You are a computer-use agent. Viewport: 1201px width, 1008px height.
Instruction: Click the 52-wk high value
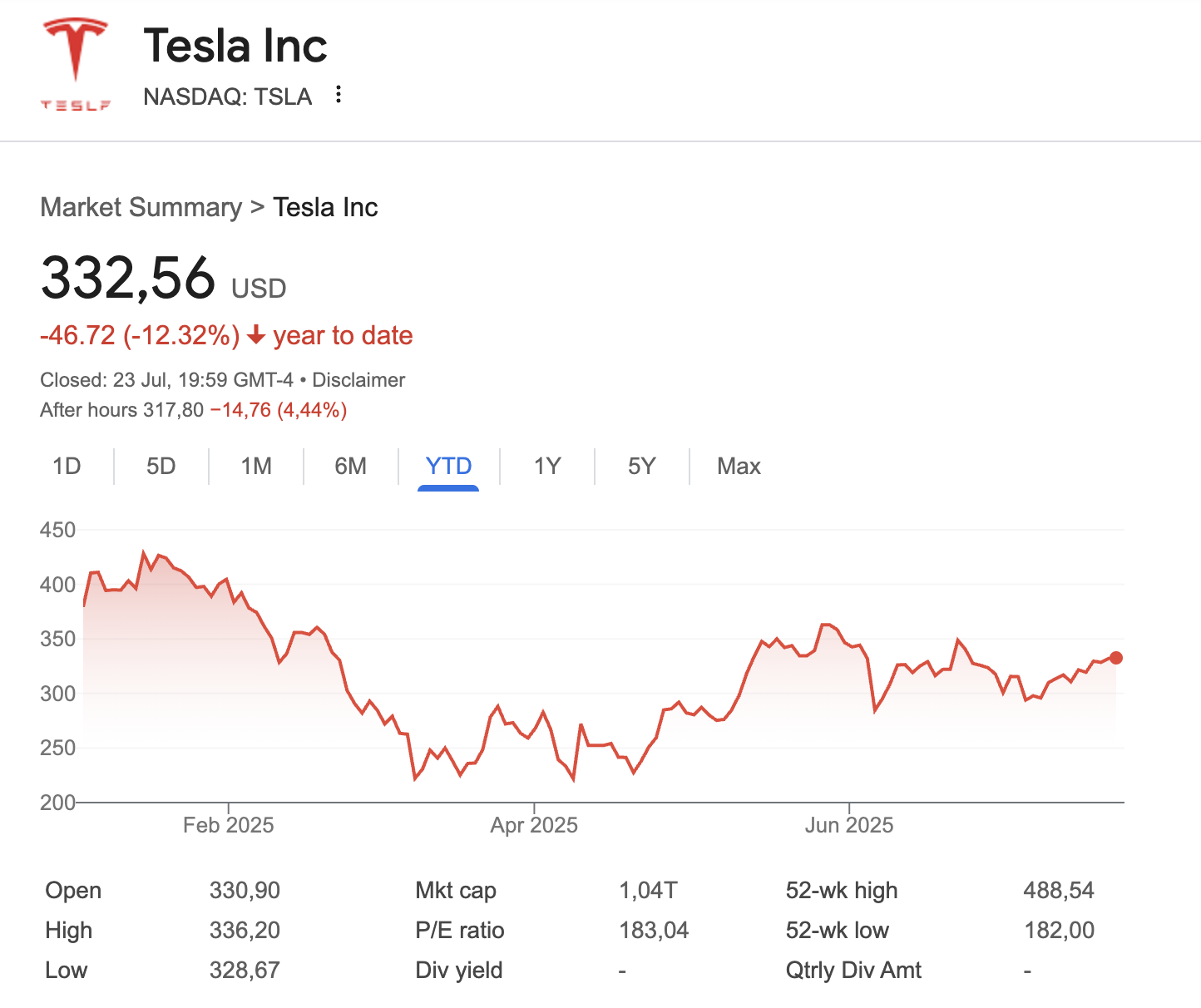tap(1059, 891)
